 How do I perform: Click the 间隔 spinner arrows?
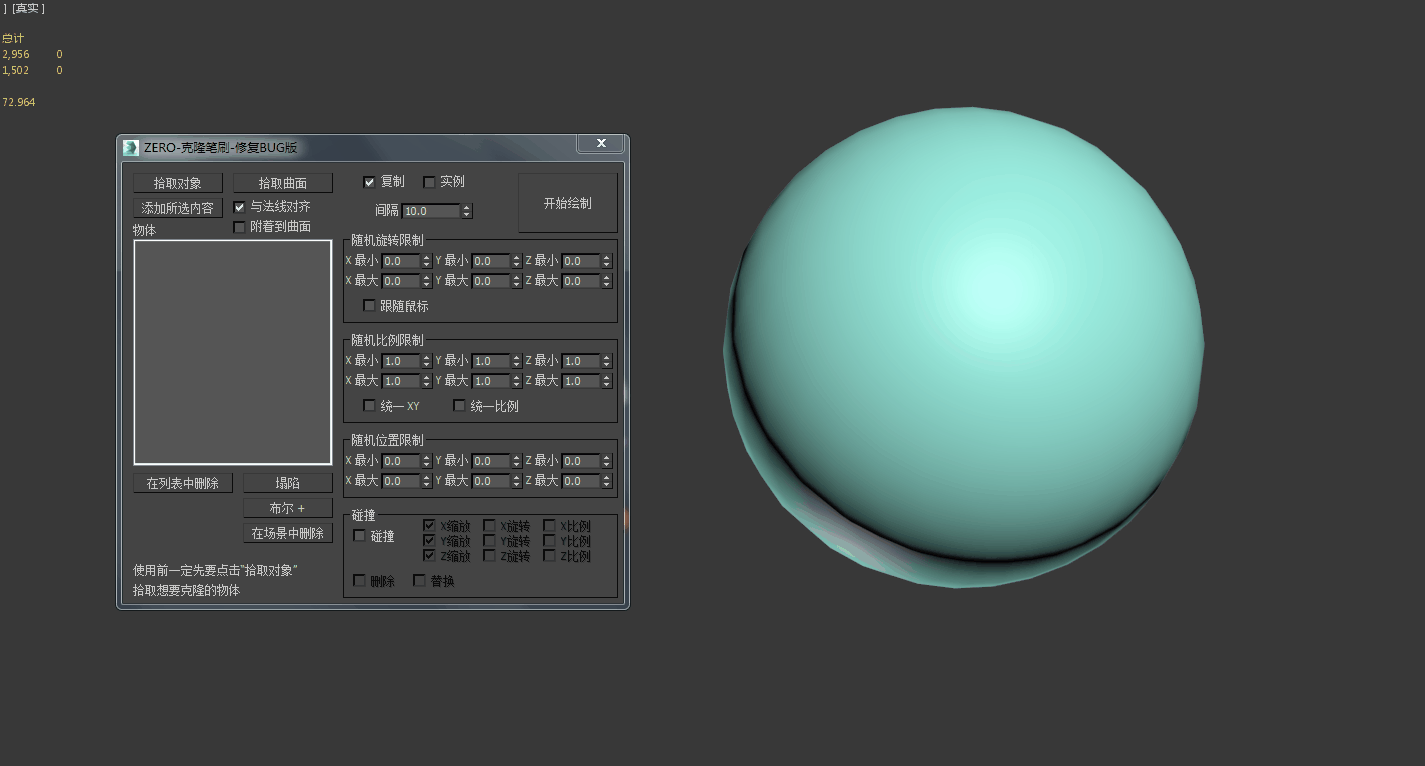pos(467,211)
